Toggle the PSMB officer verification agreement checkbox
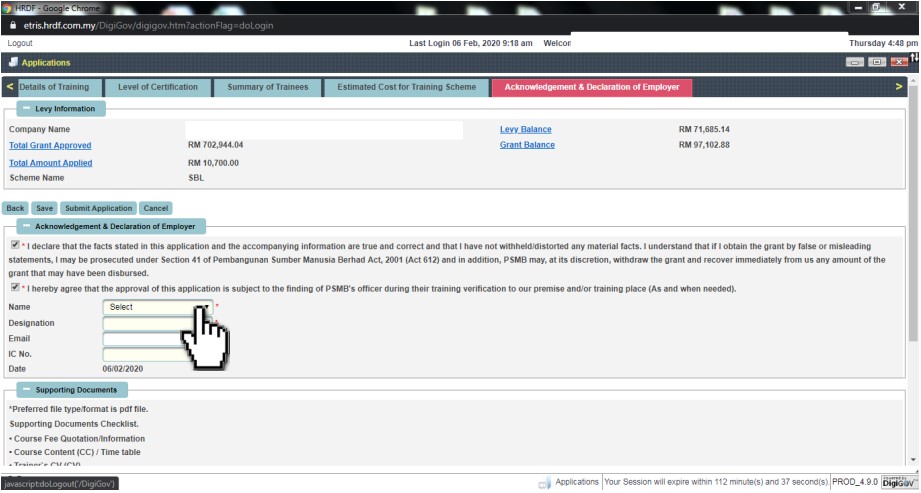 pyautogui.click(x=14, y=288)
